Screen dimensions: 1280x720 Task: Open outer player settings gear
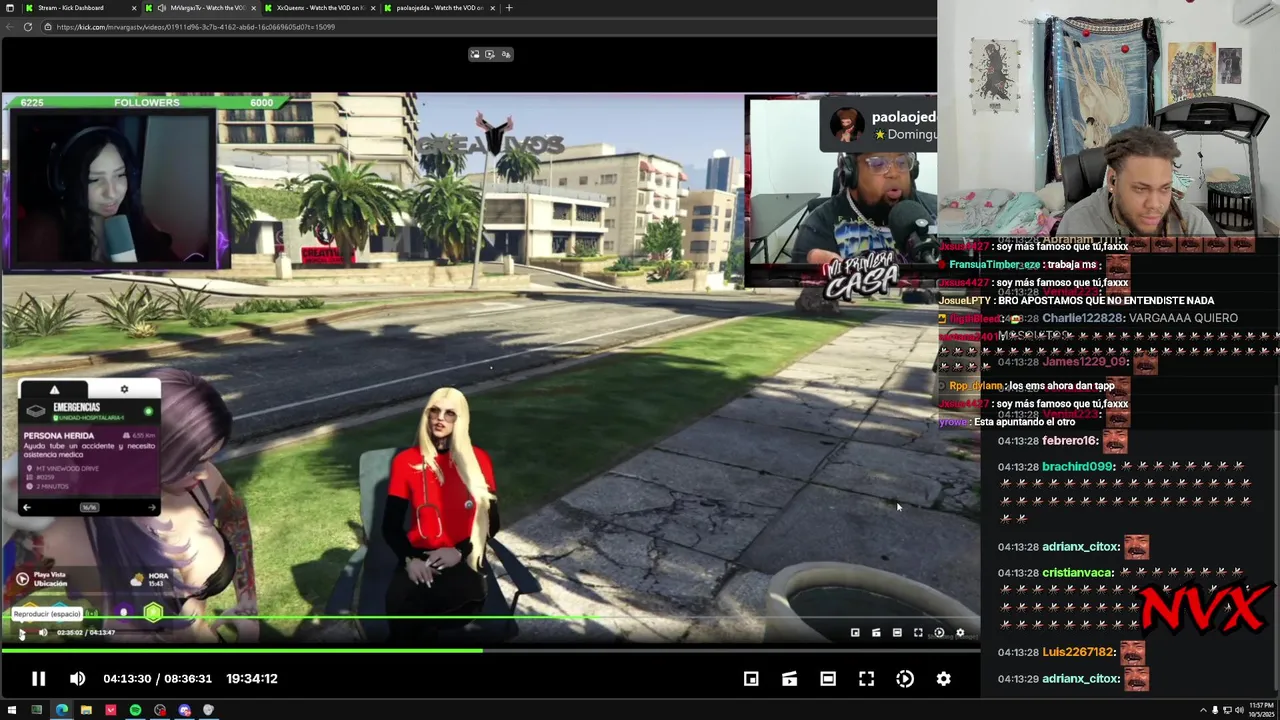(x=943, y=679)
